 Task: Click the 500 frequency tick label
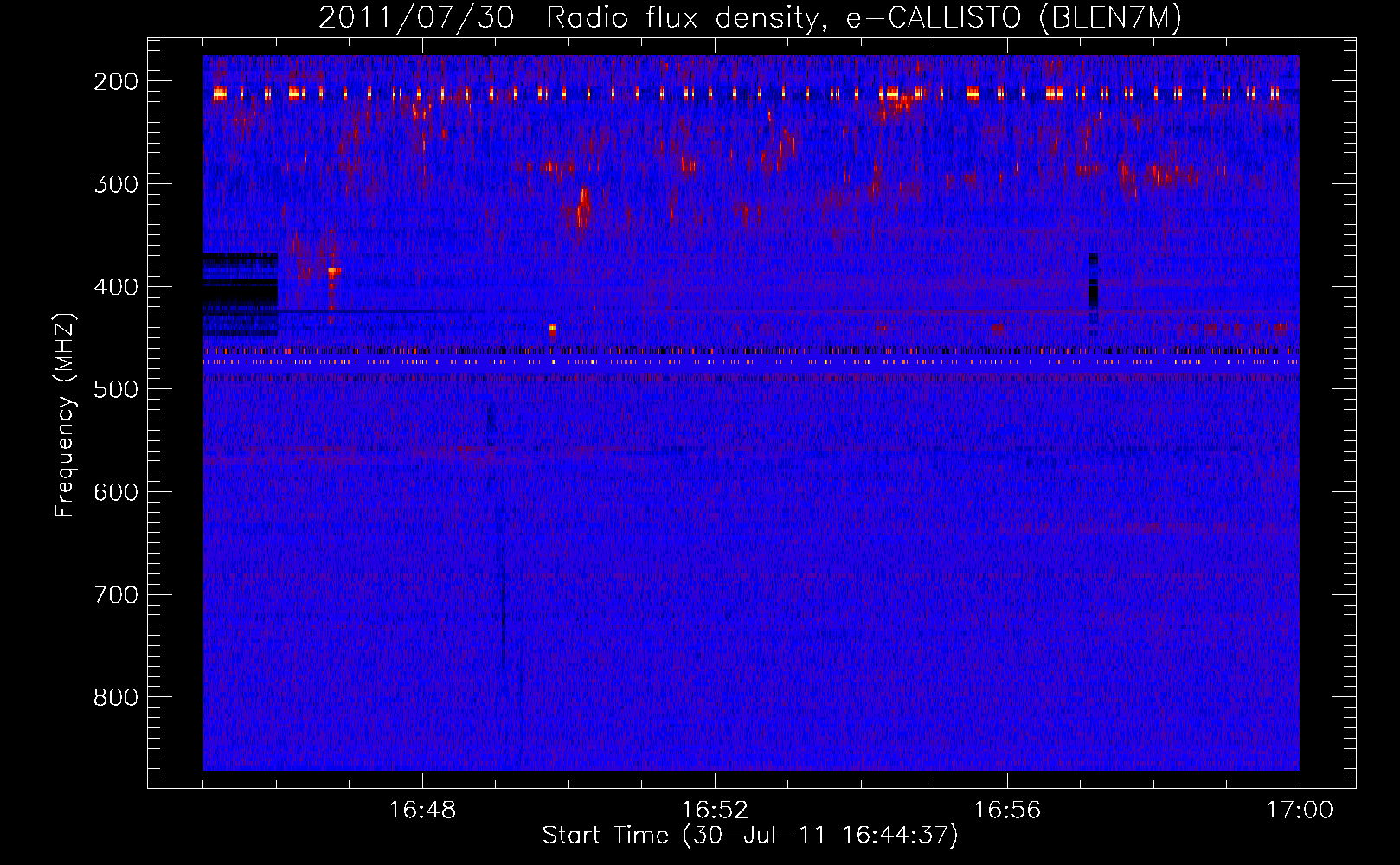(116, 389)
